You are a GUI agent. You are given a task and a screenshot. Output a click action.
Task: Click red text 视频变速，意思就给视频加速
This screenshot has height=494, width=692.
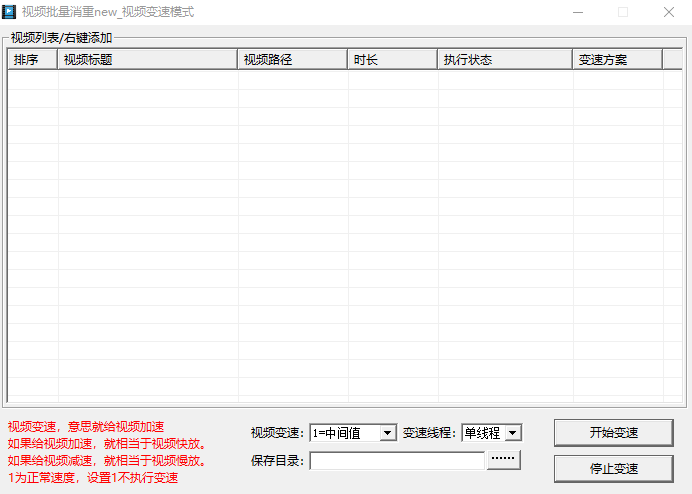(86, 426)
